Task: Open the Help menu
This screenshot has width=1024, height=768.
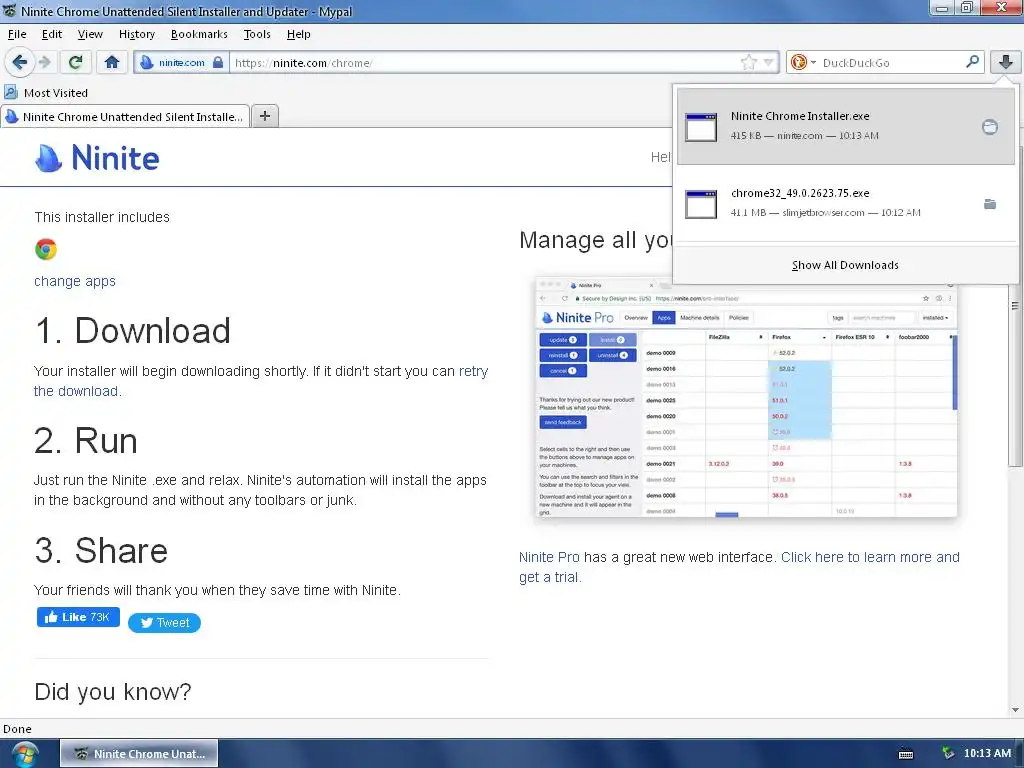Action: pos(298,34)
